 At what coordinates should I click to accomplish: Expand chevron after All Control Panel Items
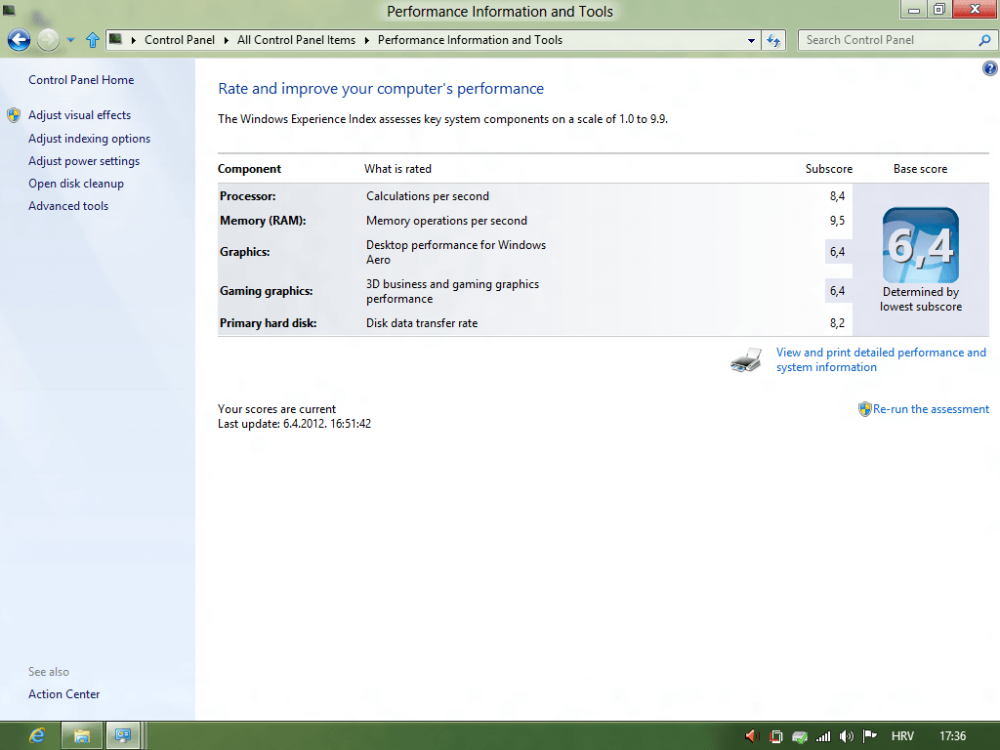(367, 40)
